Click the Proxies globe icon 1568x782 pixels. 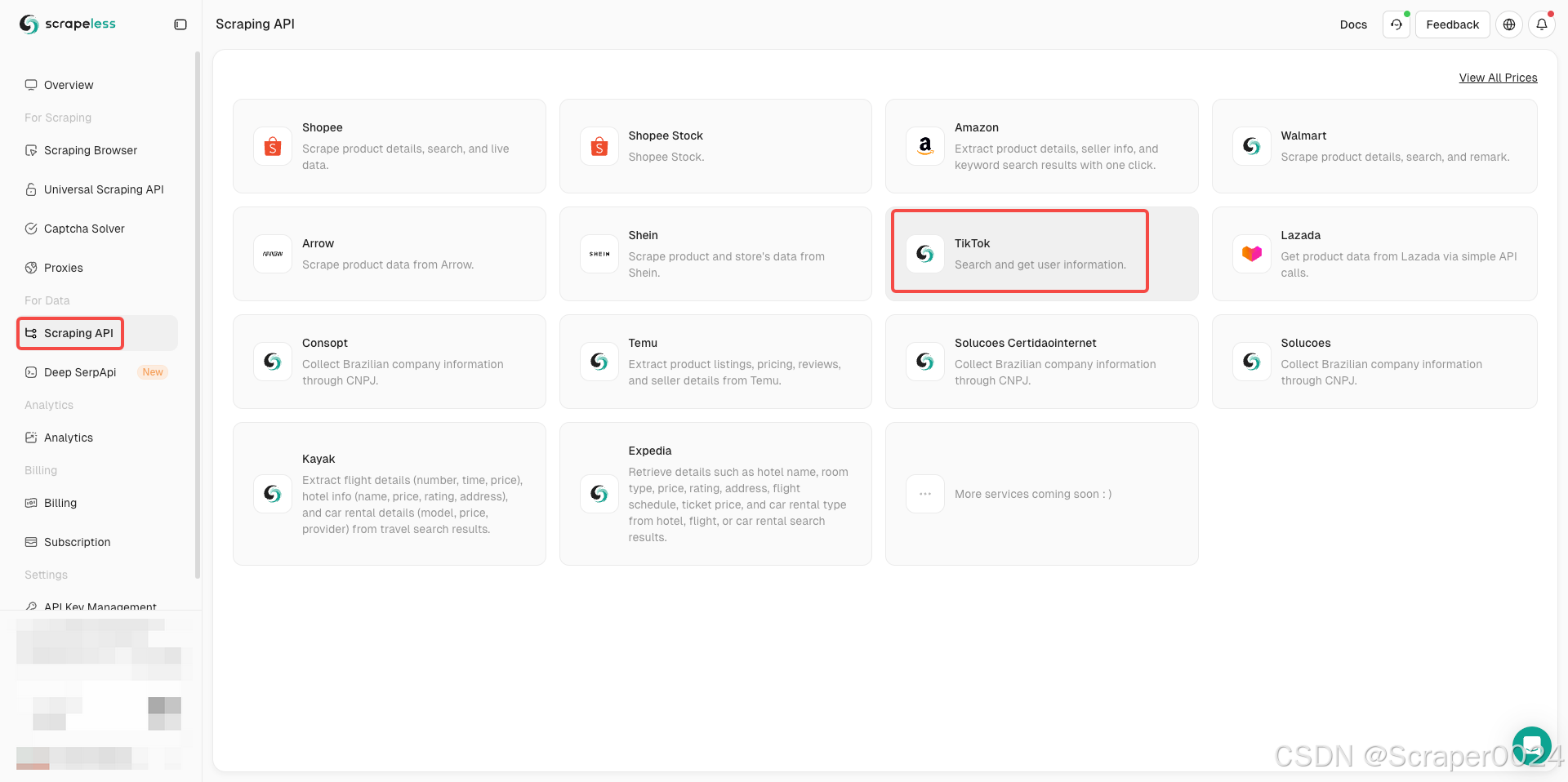point(31,268)
